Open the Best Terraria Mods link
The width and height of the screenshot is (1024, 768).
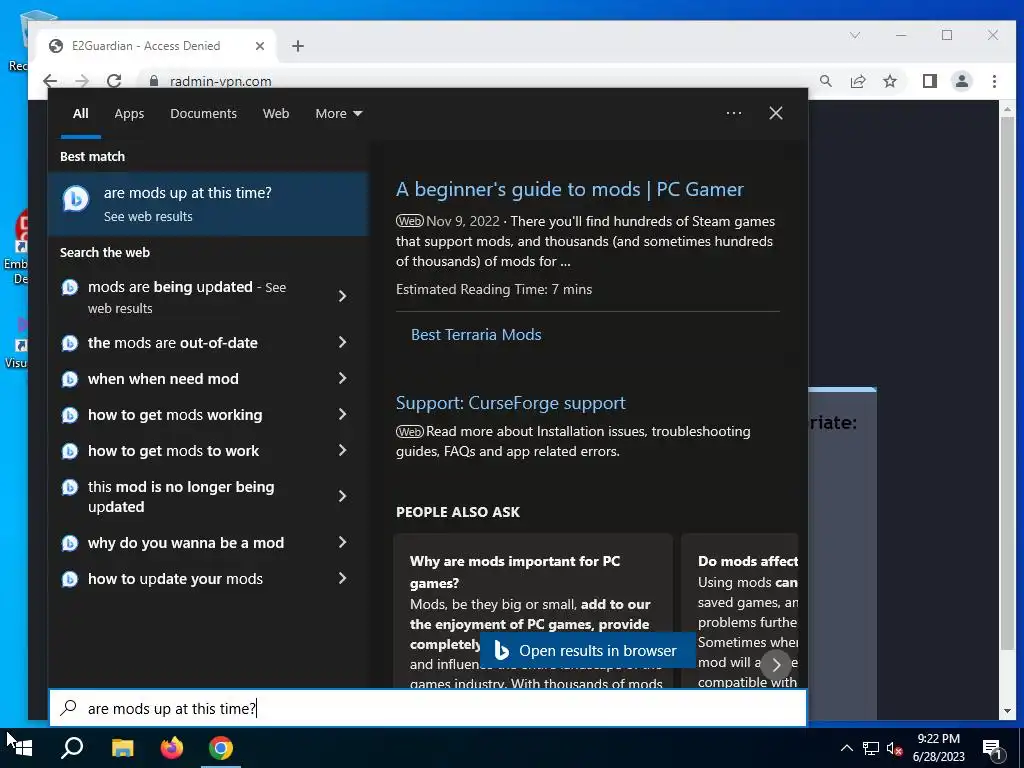click(476, 334)
